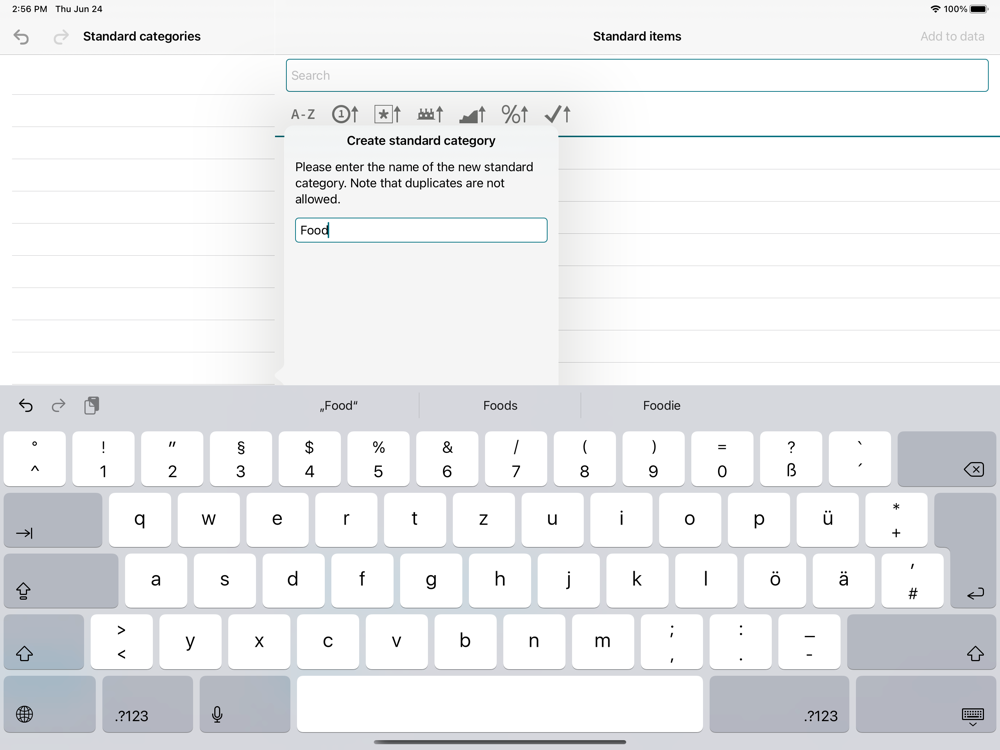Tap the status bar clock 2:56 PM
This screenshot has height=750, width=1000.
29,9
